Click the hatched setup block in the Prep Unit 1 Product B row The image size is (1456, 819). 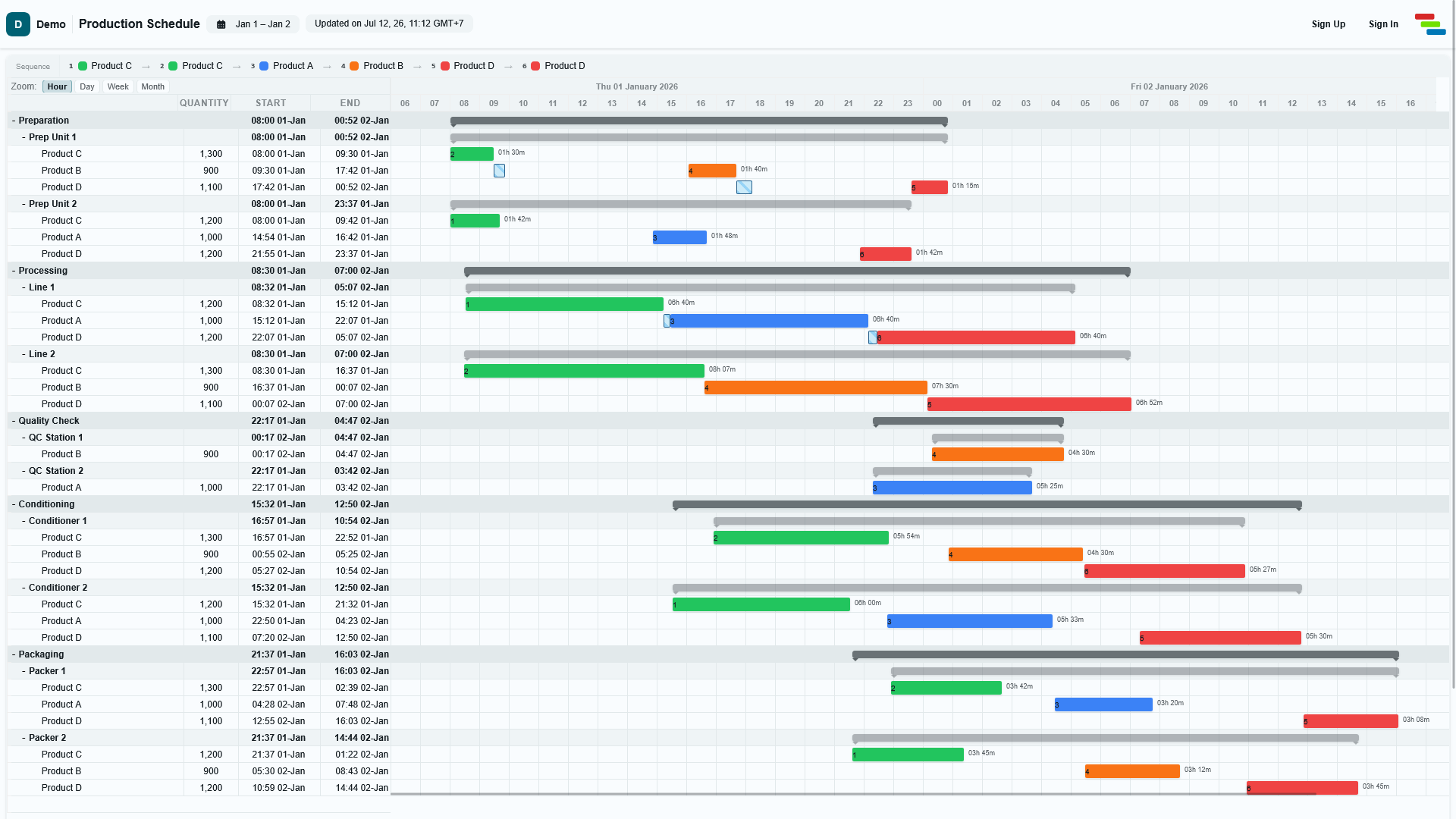(x=499, y=171)
